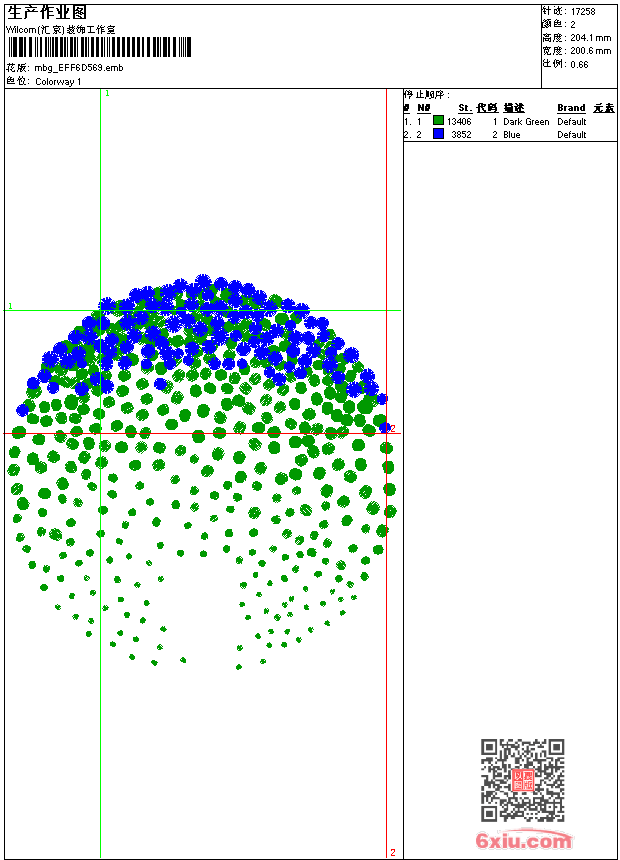
Task: Click the stitch count value 17258
Action: click(583, 12)
